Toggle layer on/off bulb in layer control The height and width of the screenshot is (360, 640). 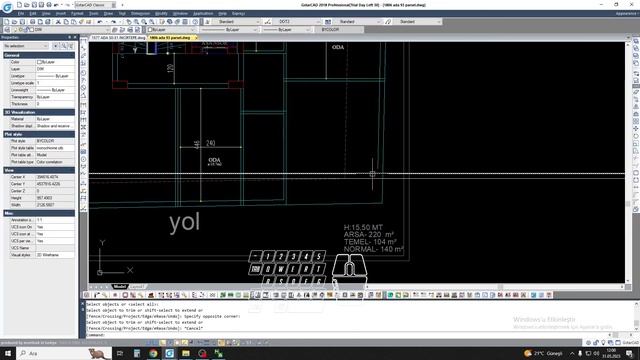coord(15,30)
